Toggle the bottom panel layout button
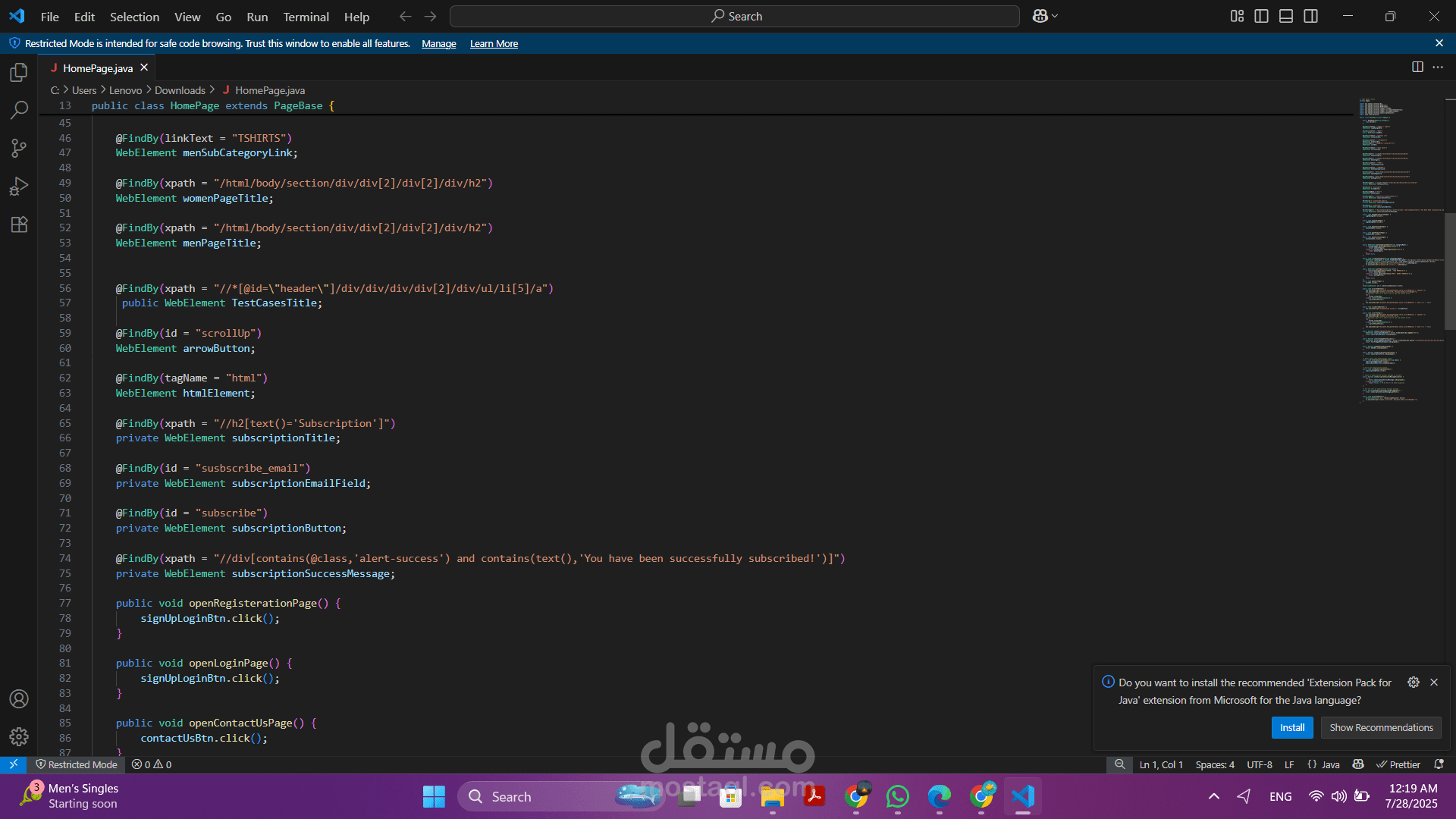The image size is (1456, 819). pos(1286,16)
